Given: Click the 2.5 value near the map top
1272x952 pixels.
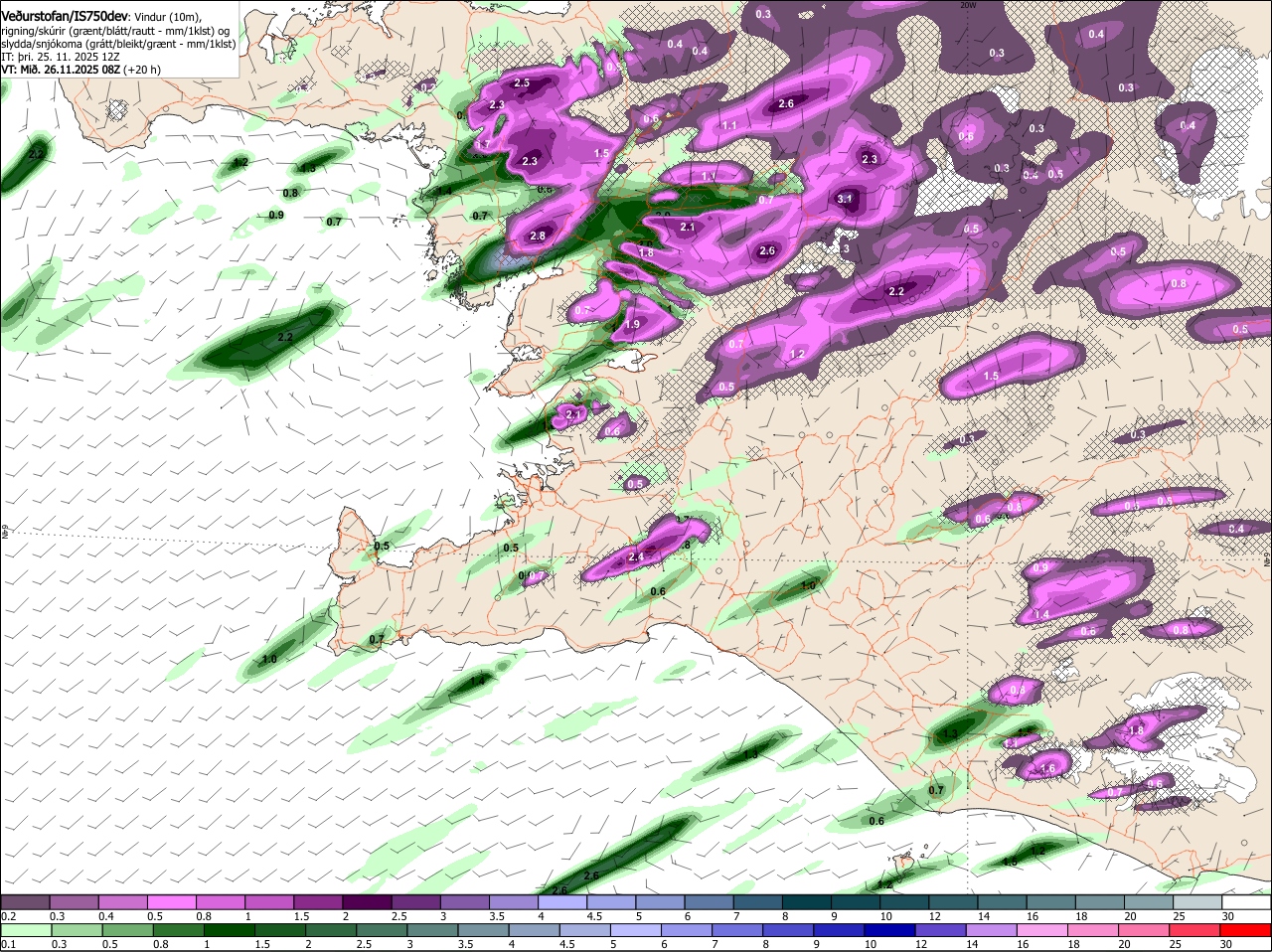Looking at the screenshot, I should tap(522, 83).
